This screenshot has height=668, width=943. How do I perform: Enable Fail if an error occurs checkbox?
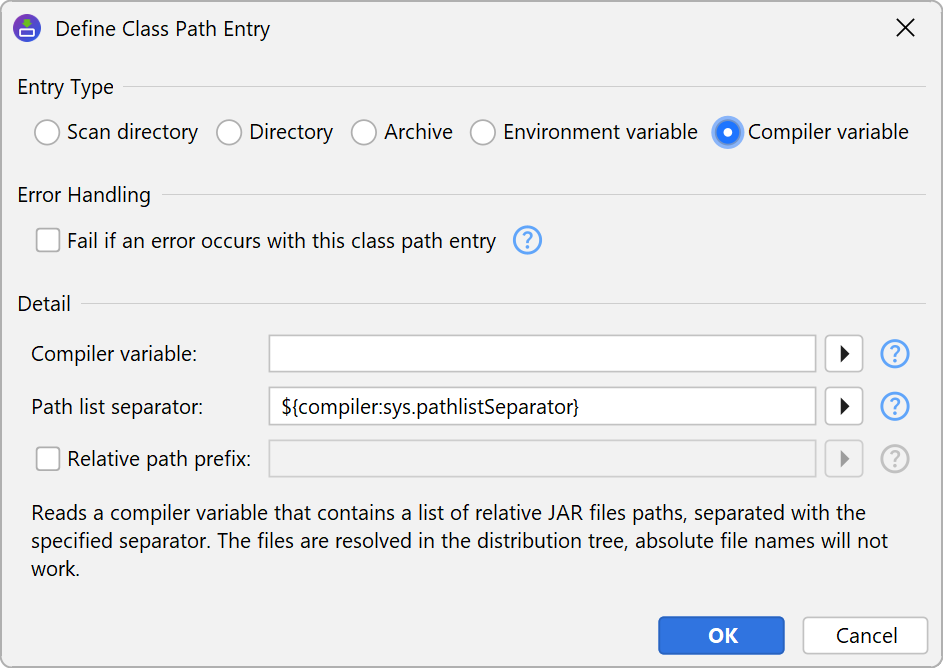48,241
